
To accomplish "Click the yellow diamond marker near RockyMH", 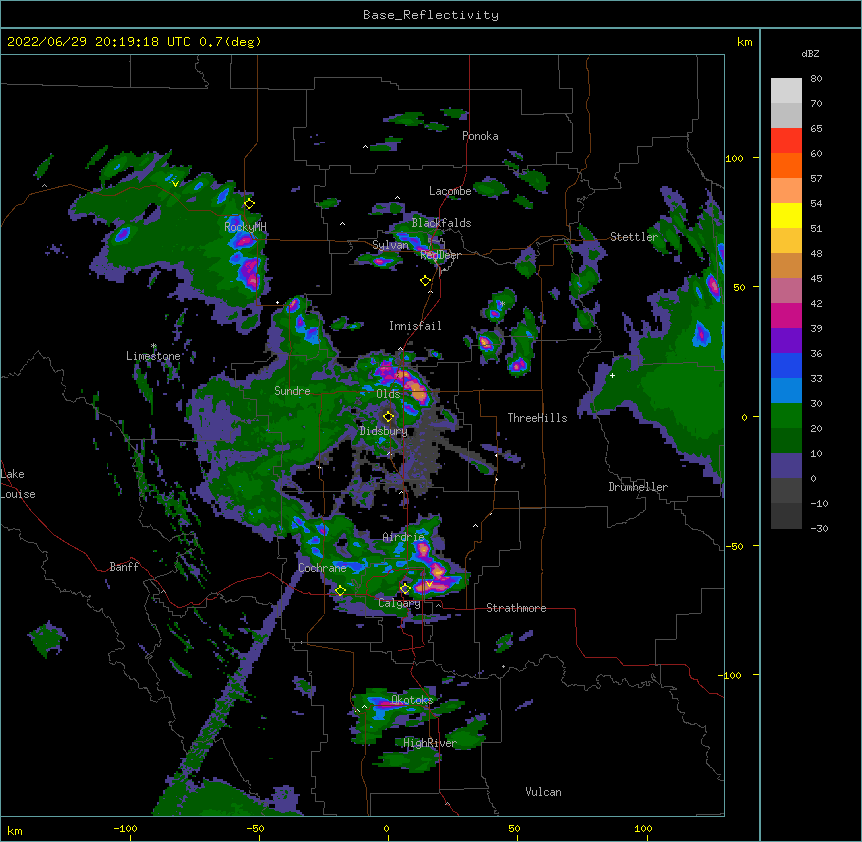I will [x=249, y=204].
